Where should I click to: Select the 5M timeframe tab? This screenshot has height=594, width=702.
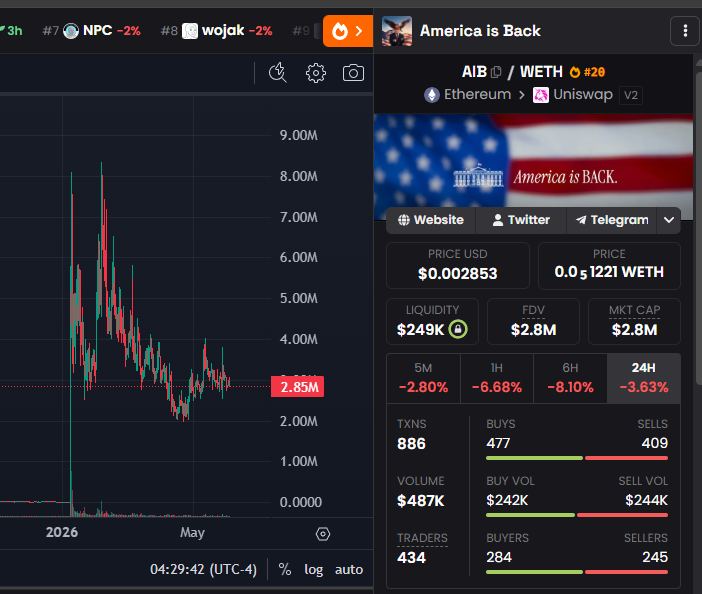coord(423,378)
